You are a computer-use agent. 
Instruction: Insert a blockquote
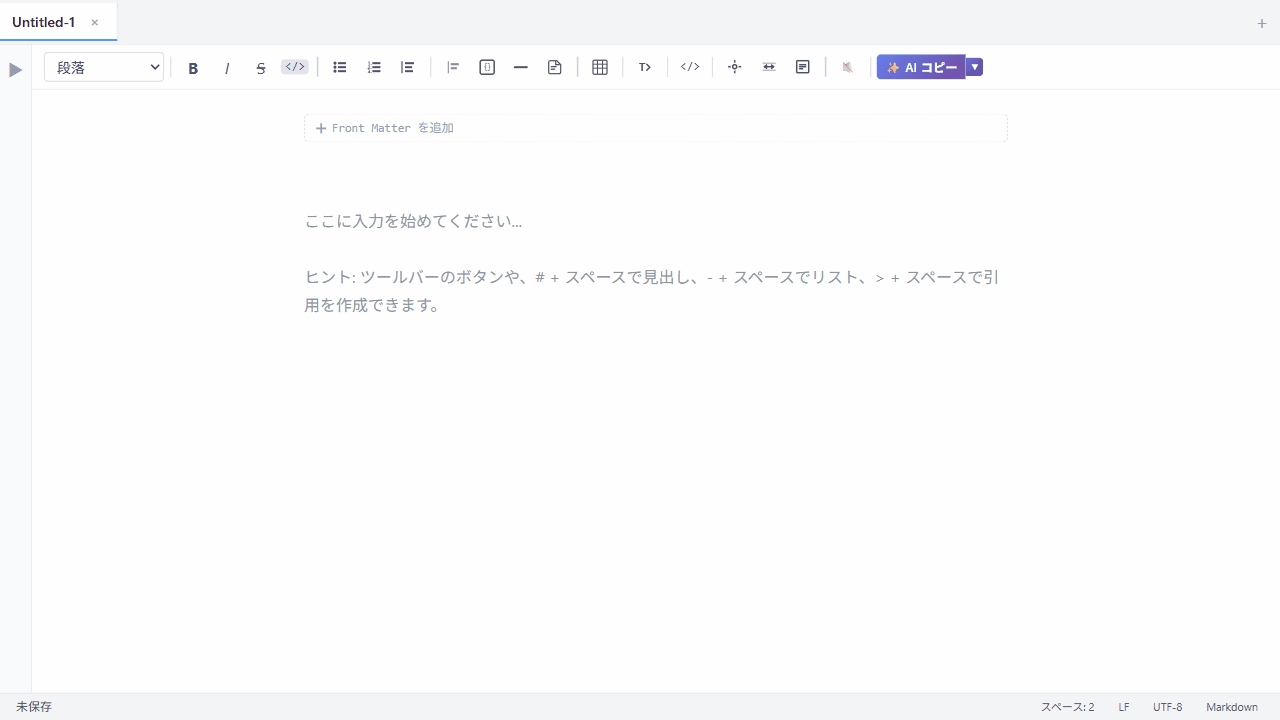(452, 67)
